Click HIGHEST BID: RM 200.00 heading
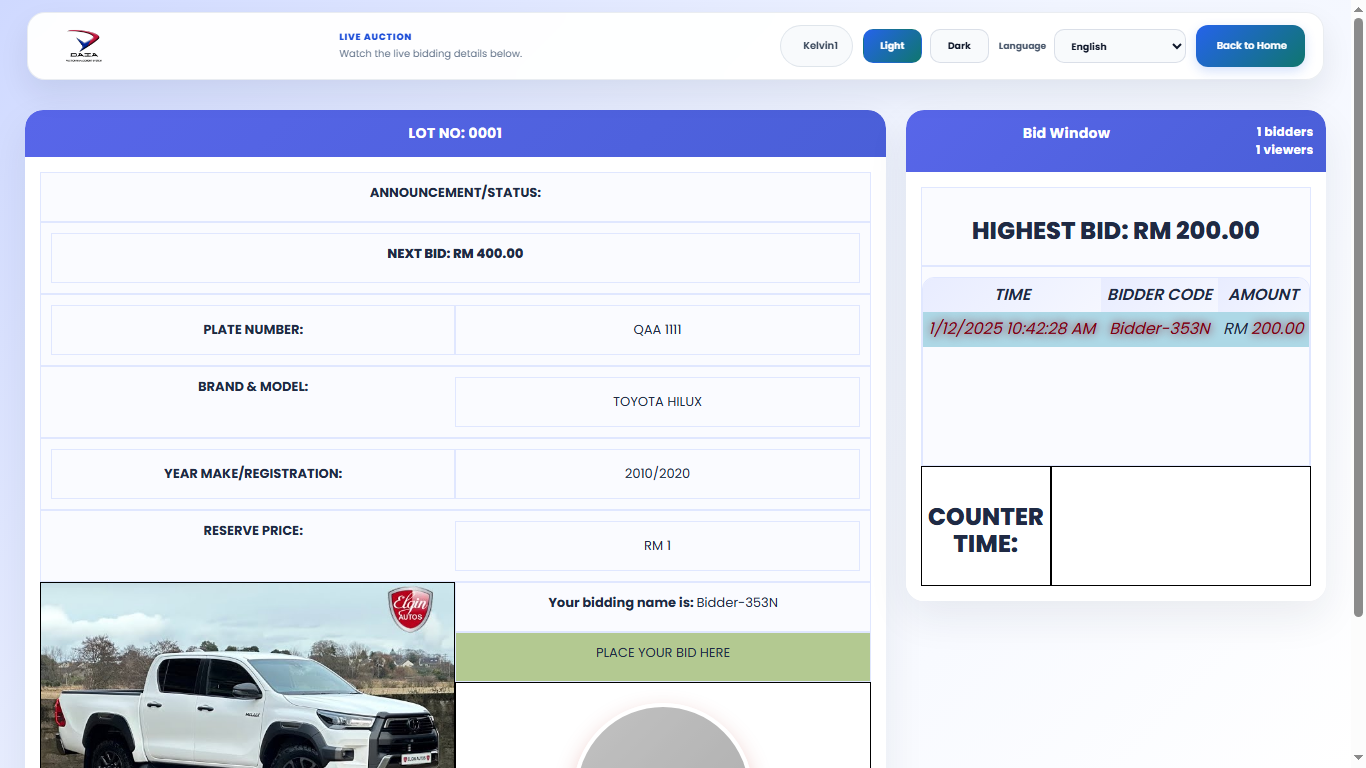This screenshot has width=1366, height=768. coord(1116,231)
